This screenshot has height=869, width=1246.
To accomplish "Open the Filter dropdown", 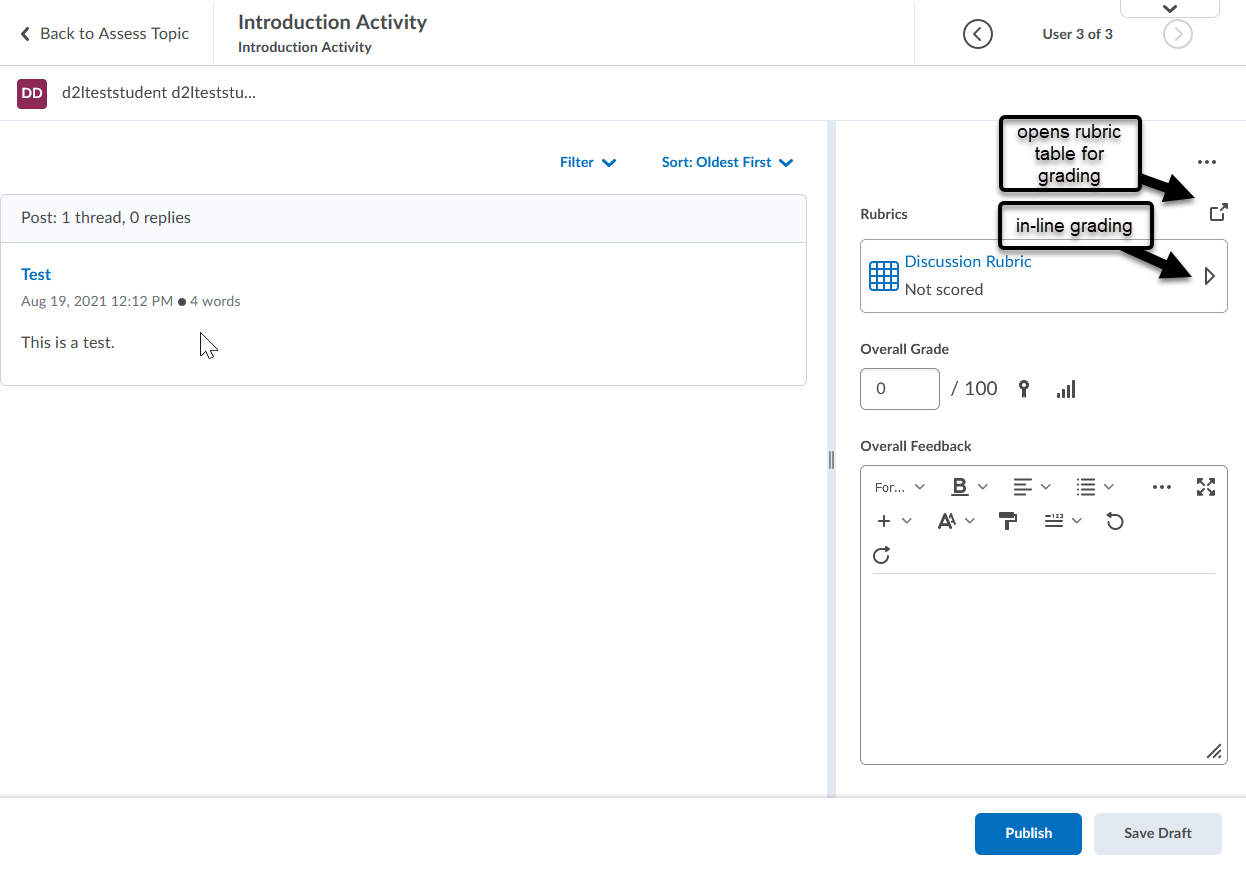I will [587, 162].
